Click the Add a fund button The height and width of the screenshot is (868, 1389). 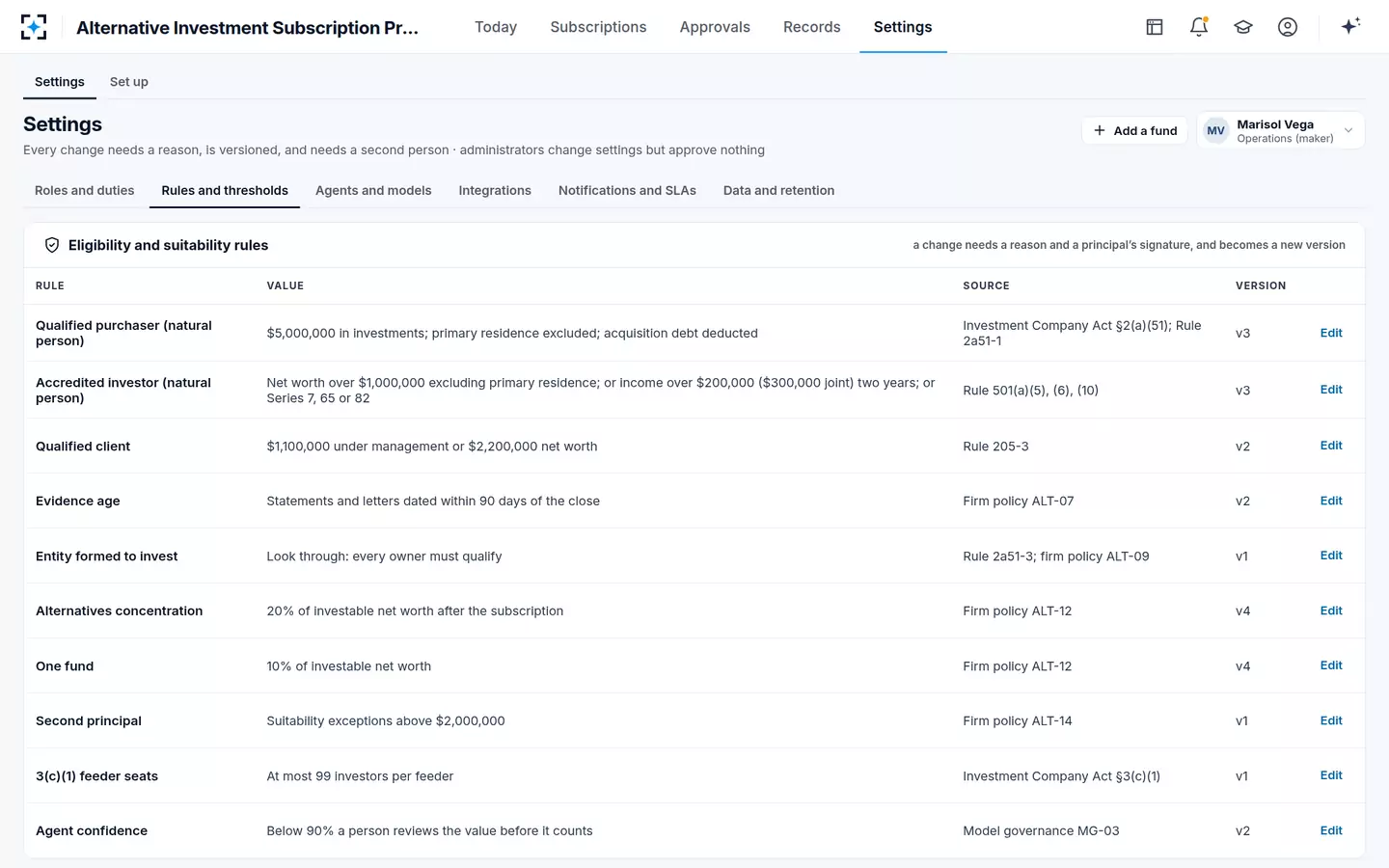click(x=1135, y=131)
